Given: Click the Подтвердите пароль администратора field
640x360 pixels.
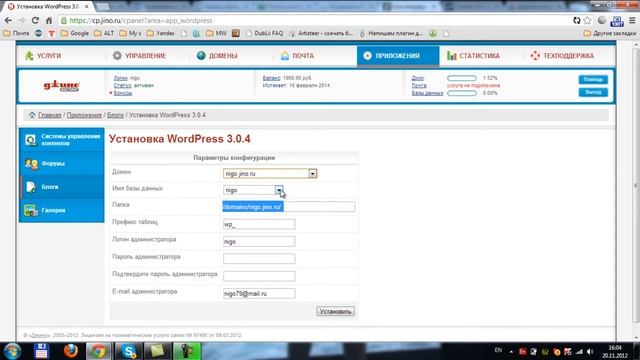Looking at the screenshot, I should coord(259,276).
